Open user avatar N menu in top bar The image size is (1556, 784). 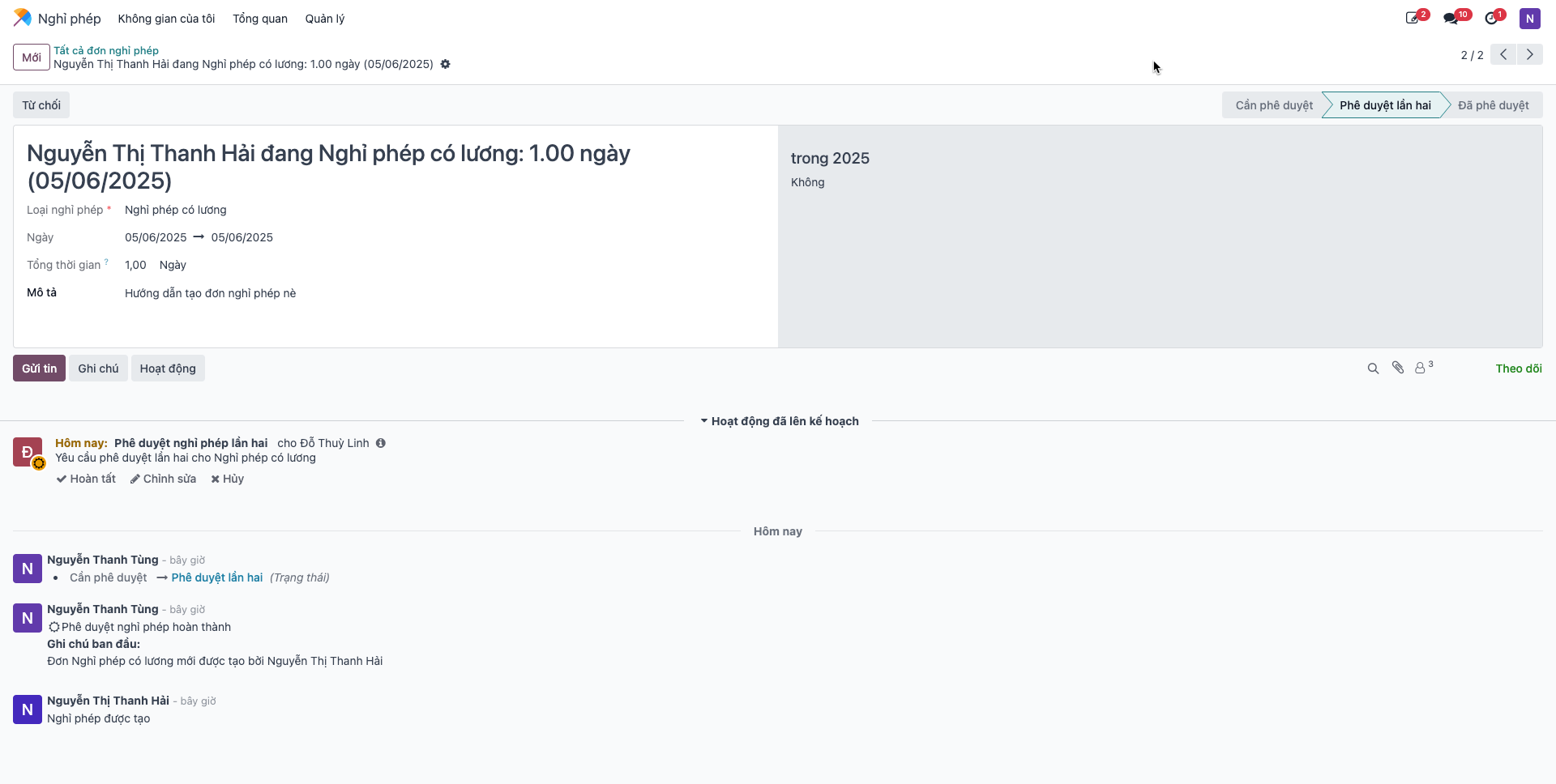1529,18
